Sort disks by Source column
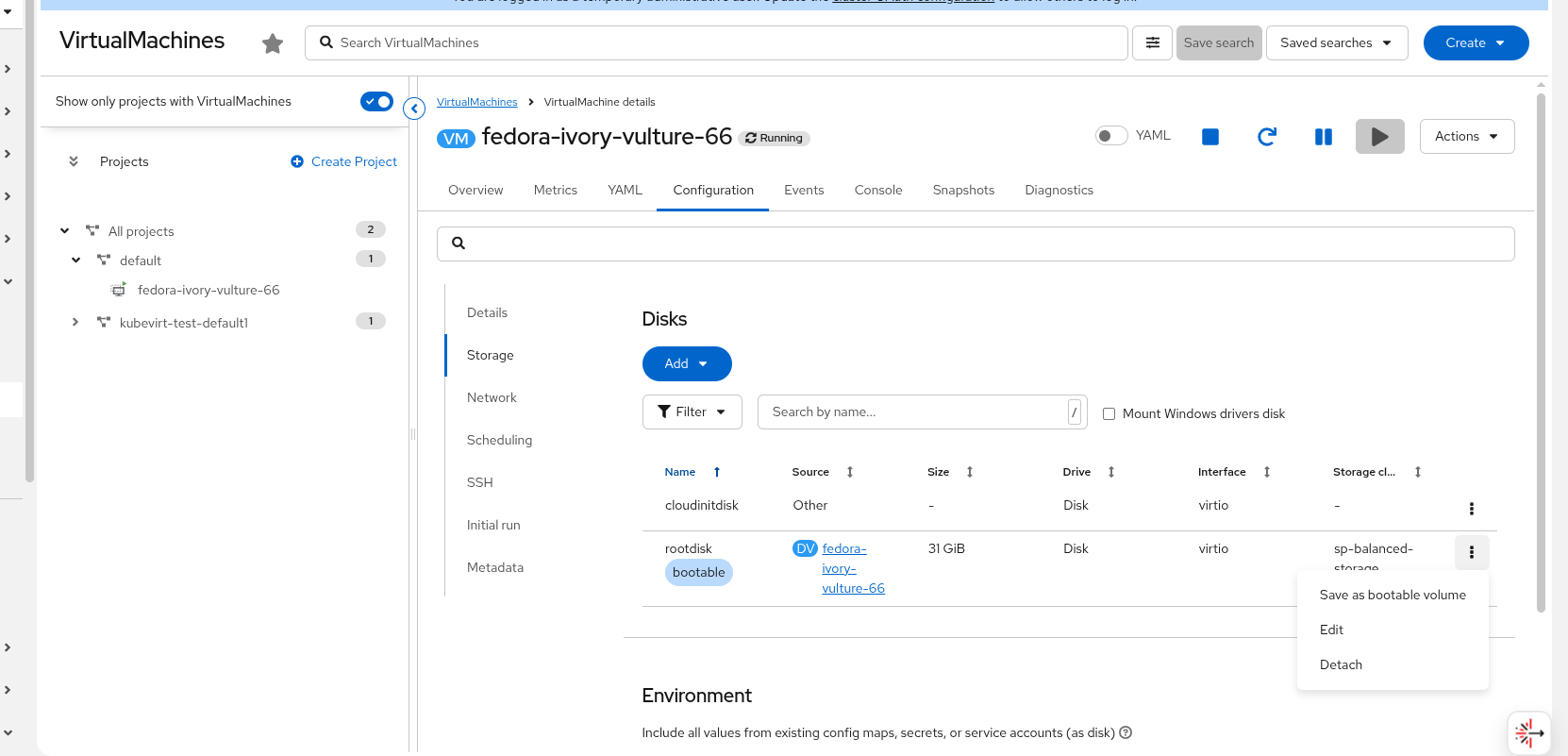The height and width of the screenshot is (756, 1568). (x=850, y=472)
